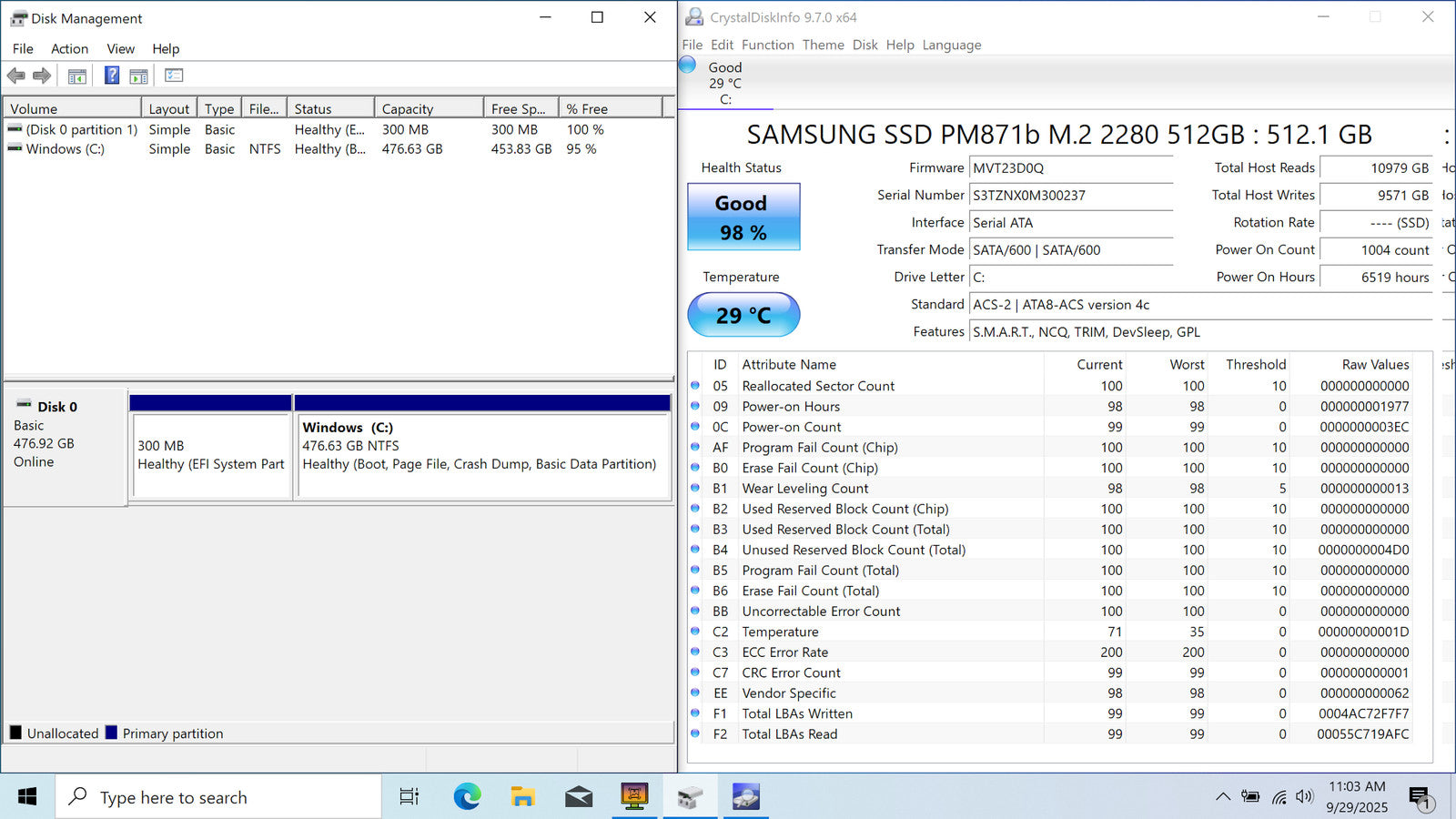
Task: Open the Theme menu in CrystalDiskInfo
Action: coord(823,45)
